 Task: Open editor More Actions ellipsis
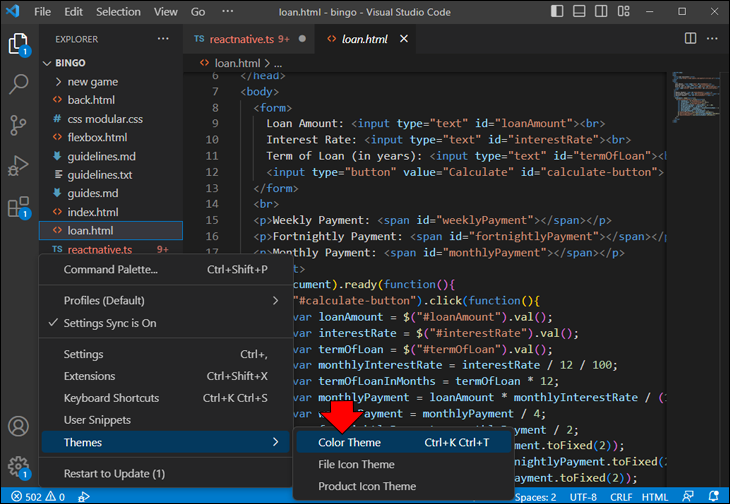coord(712,39)
